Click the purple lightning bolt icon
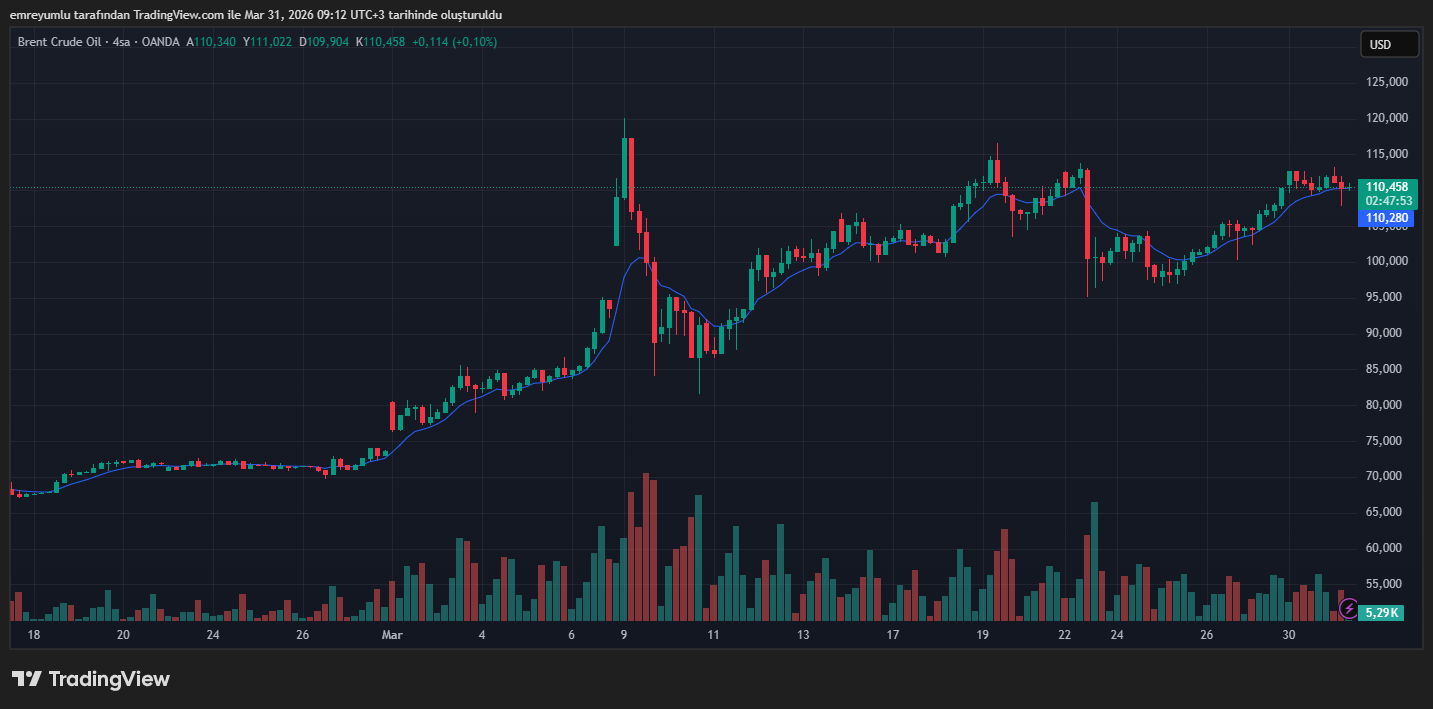The height and width of the screenshot is (709, 1433). click(x=1349, y=608)
